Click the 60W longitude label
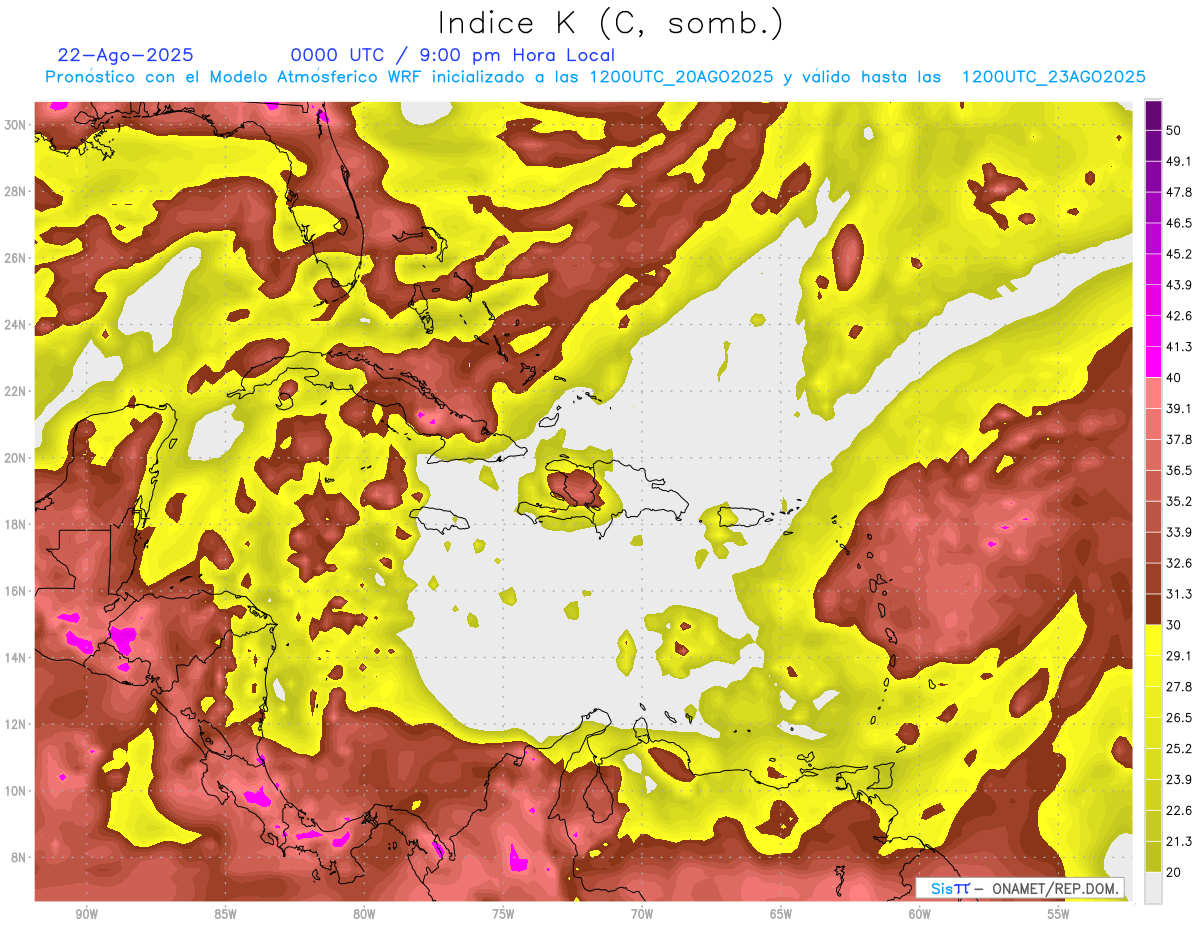The width and height of the screenshot is (1200, 927). pos(920,914)
